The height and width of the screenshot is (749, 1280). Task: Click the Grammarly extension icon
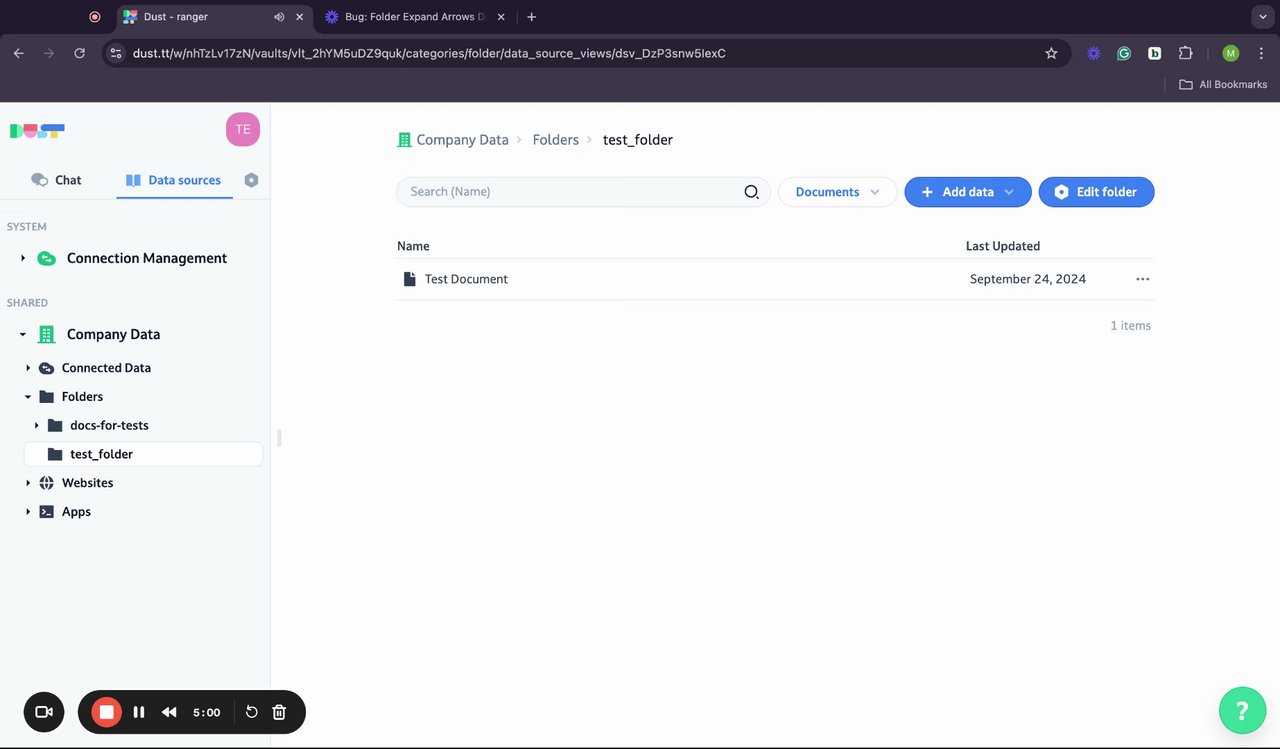click(1124, 53)
